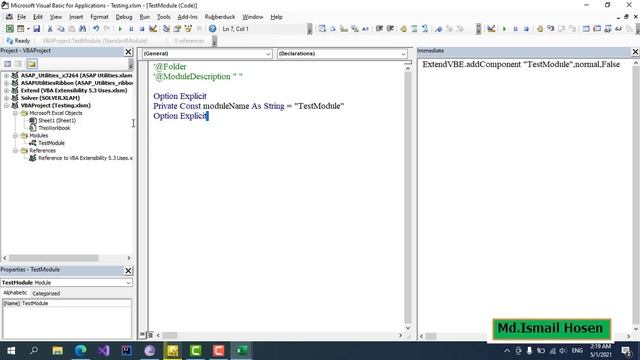The height and width of the screenshot is (360, 640).
Task: Open the Locals Window icon in Debug toolbar
Action: tap(586, 29)
